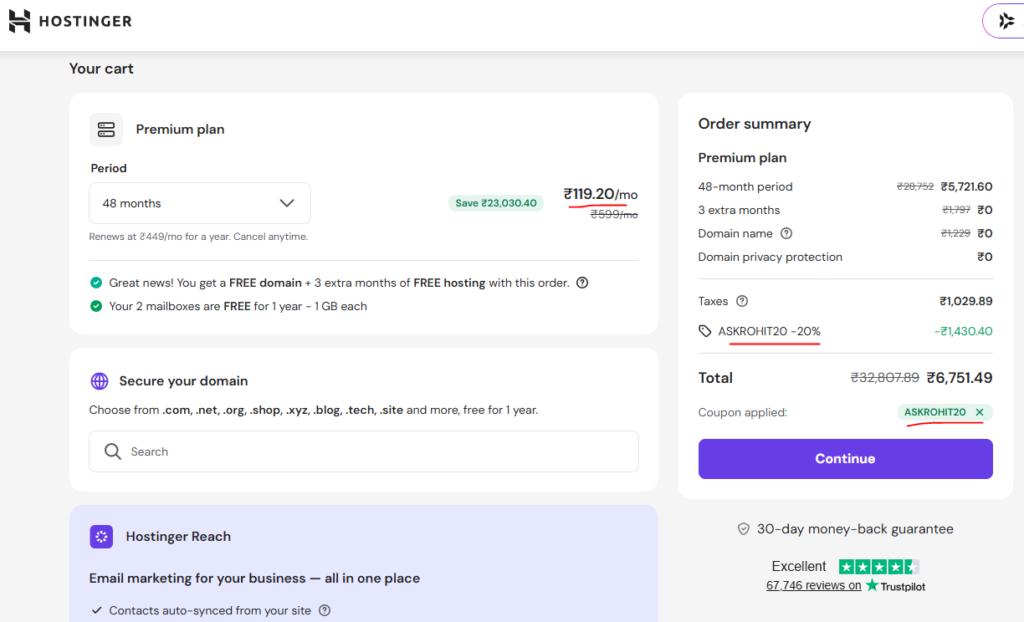Open the 48 months period dropdown
The image size is (1024, 622).
tap(200, 203)
